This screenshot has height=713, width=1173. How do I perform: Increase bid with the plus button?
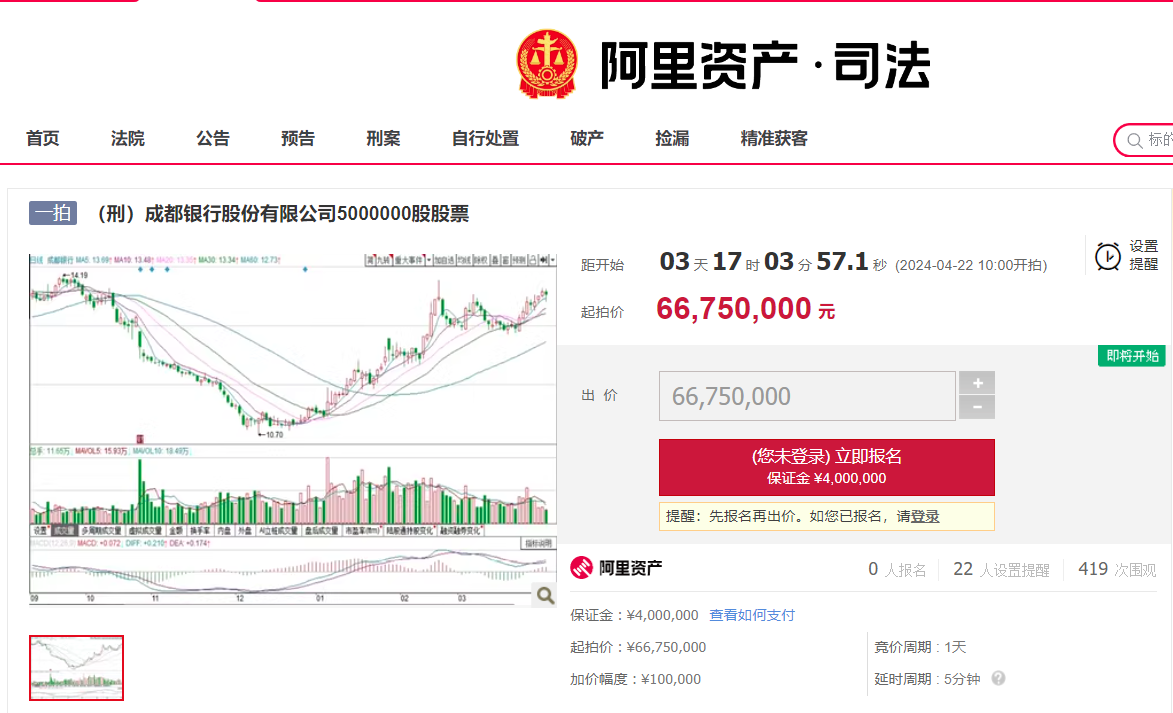(977, 382)
